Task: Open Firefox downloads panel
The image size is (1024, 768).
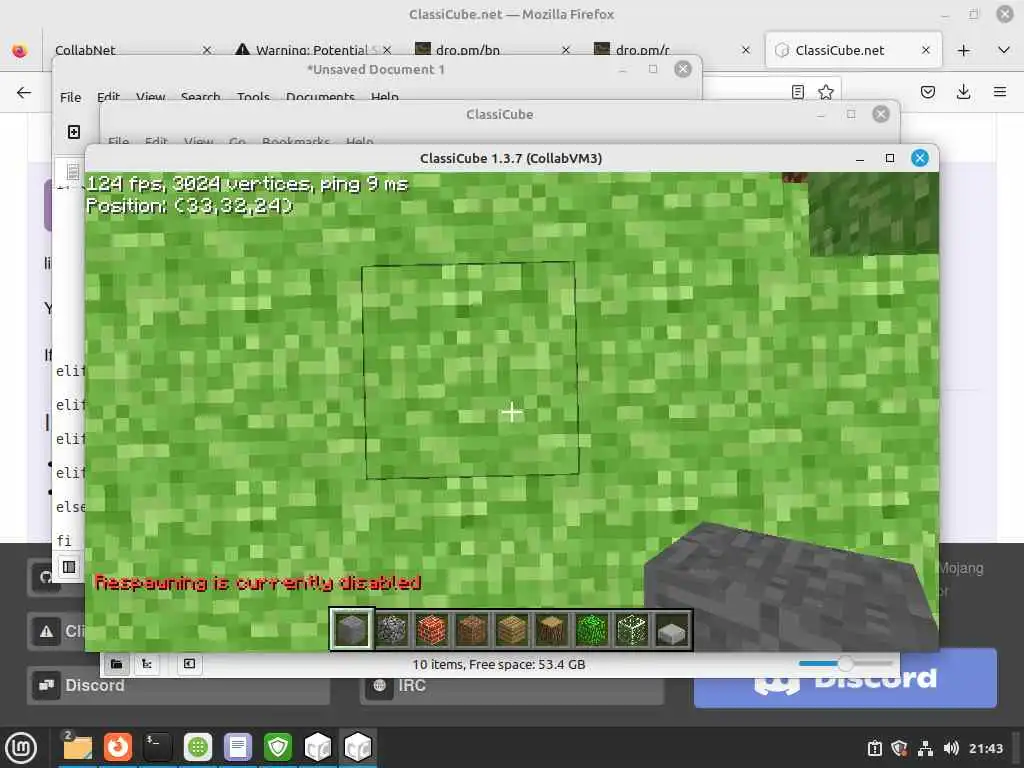Action: (963, 92)
